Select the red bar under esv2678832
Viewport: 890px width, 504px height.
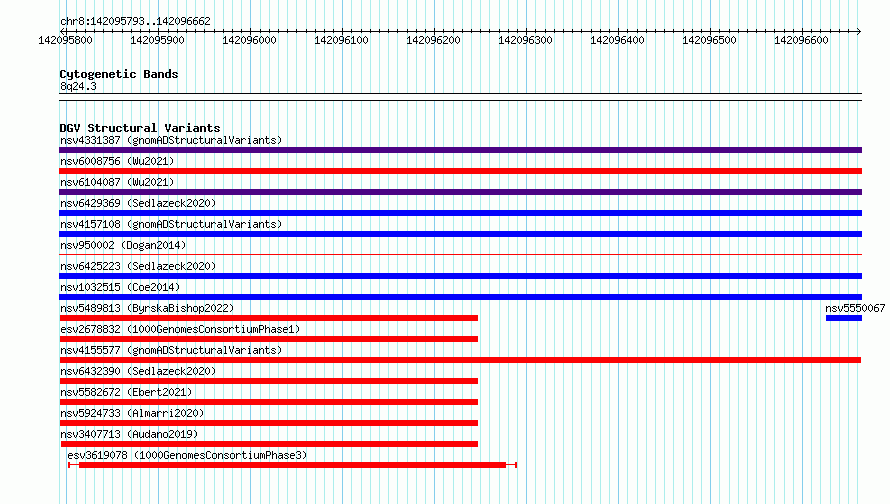pos(269,339)
